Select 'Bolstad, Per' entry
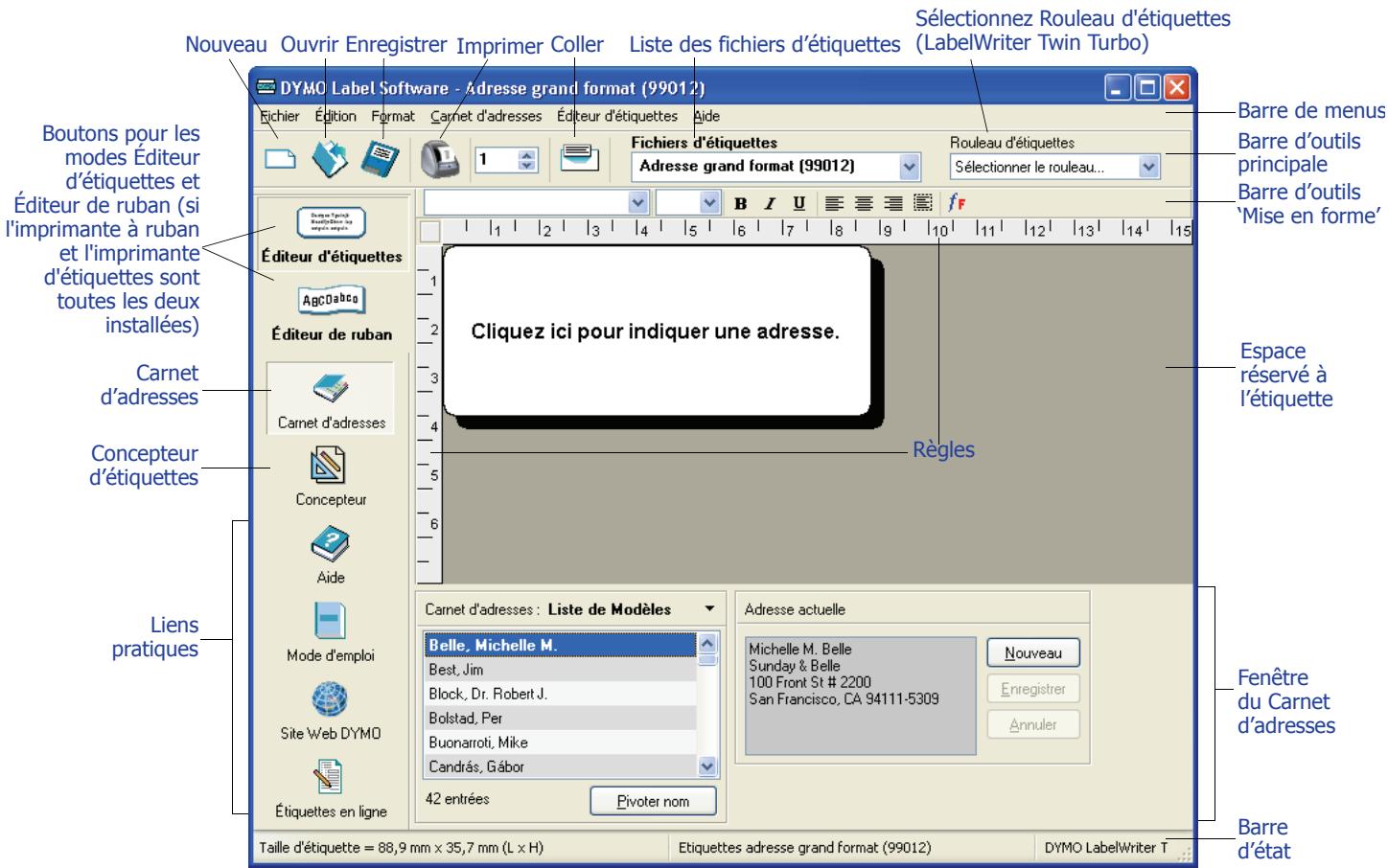This screenshot has width=1388, height=868. pyautogui.click(x=560, y=718)
